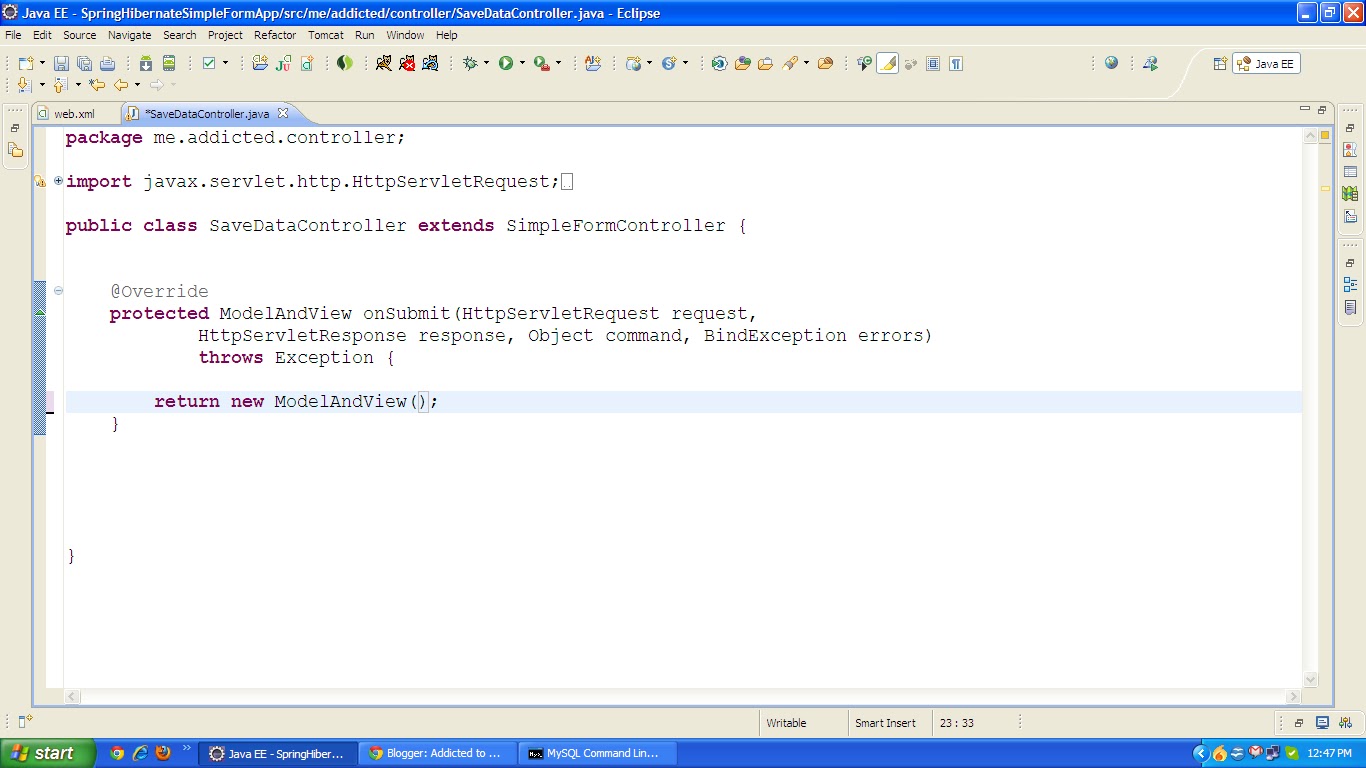Switch to the web.xml tab
This screenshot has height=768, width=1366.
(75, 113)
